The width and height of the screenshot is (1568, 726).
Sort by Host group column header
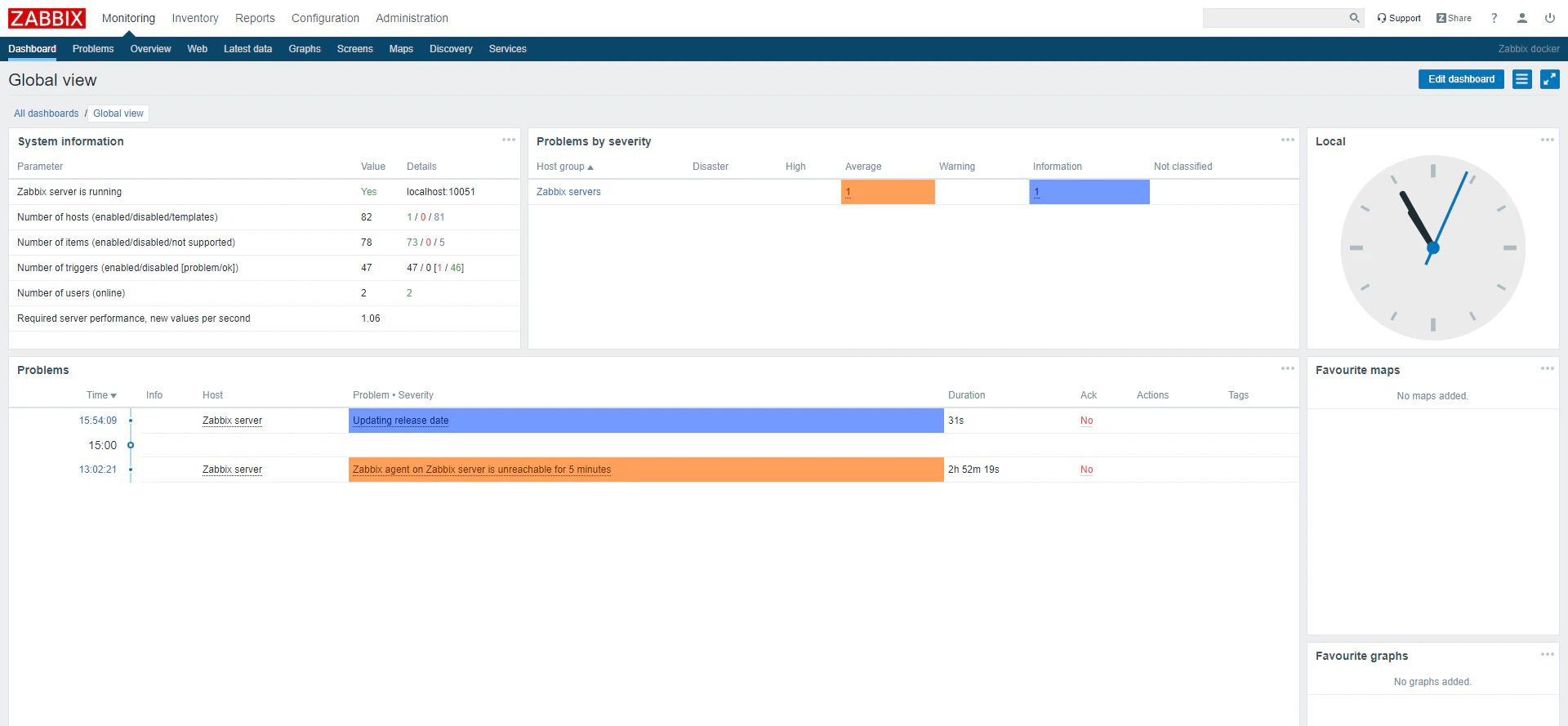pyautogui.click(x=564, y=167)
